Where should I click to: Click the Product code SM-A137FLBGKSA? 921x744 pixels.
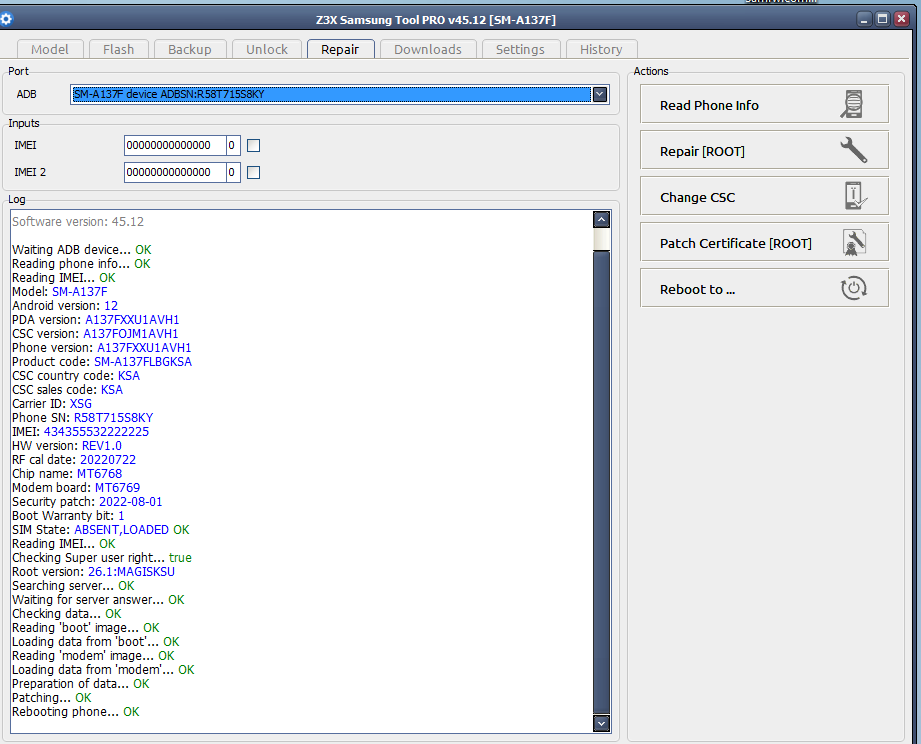click(143, 362)
